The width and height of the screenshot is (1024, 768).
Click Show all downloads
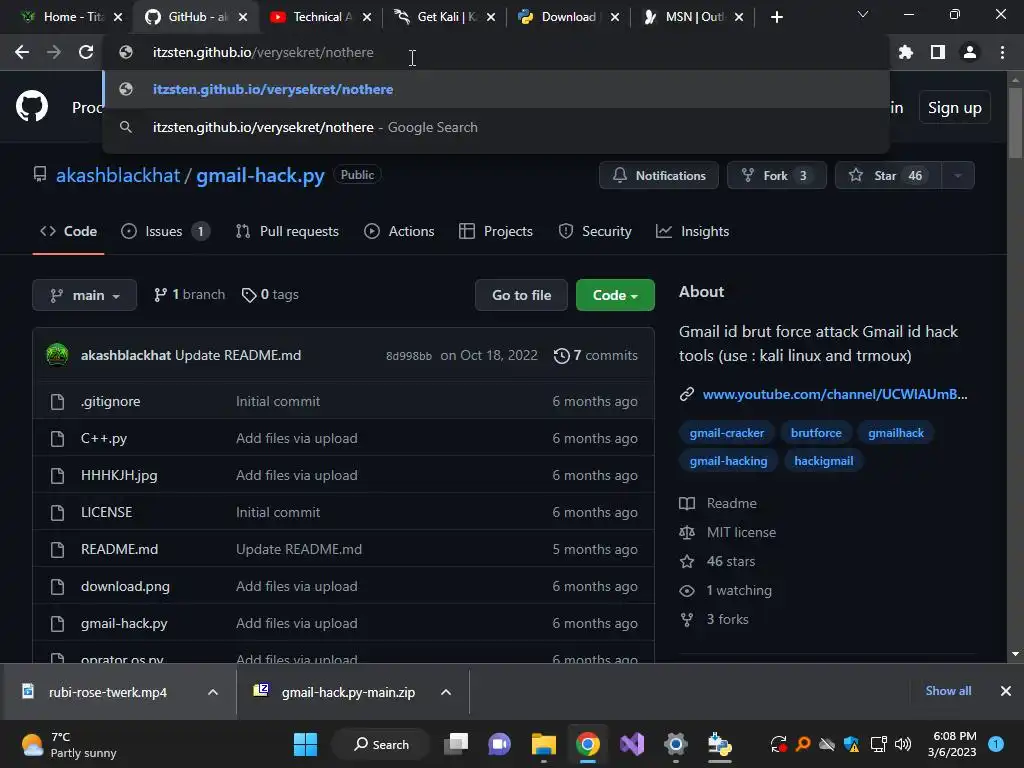click(948, 691)
